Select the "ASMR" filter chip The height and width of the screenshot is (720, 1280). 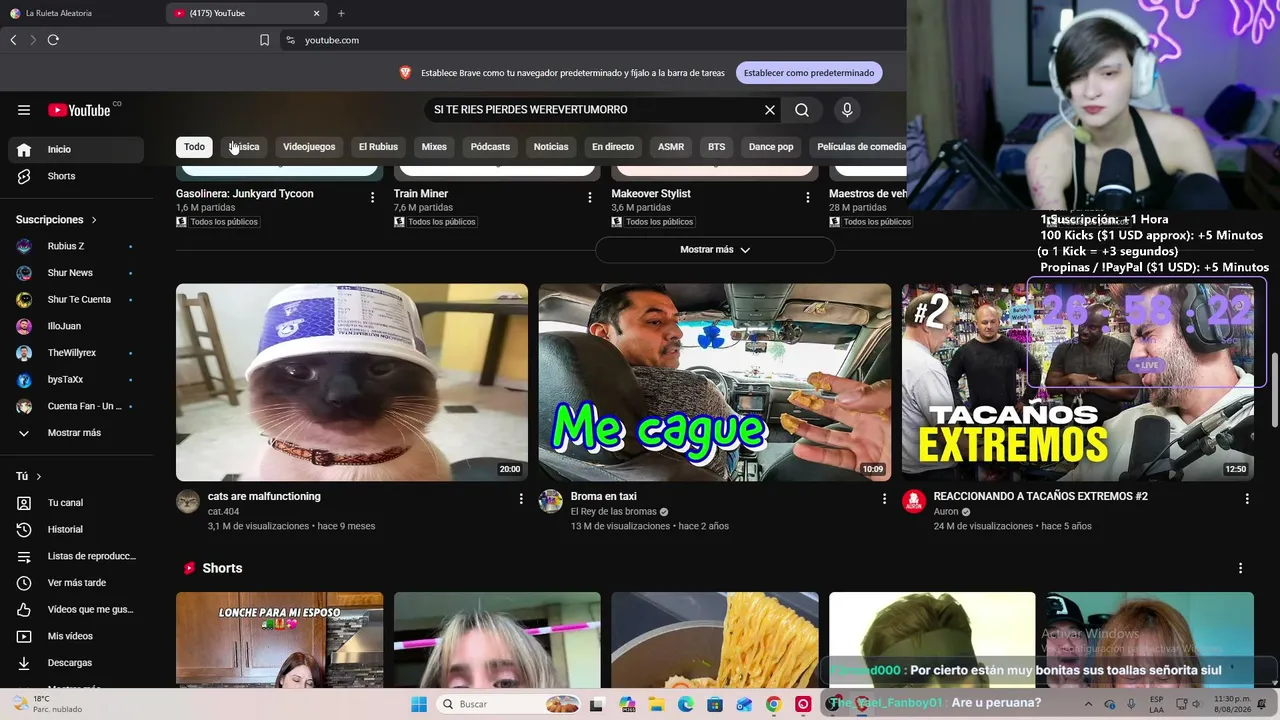pos(671,147)
